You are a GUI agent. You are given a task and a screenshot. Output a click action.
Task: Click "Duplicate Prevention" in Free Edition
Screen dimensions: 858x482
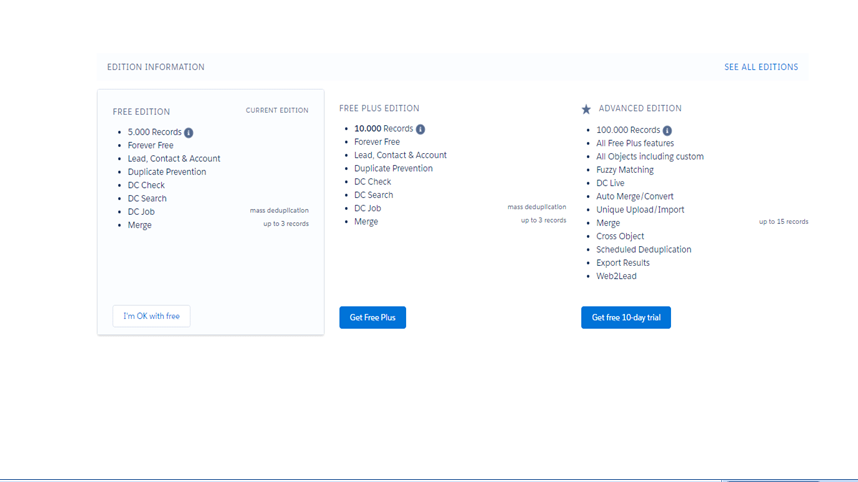(167, 172)
